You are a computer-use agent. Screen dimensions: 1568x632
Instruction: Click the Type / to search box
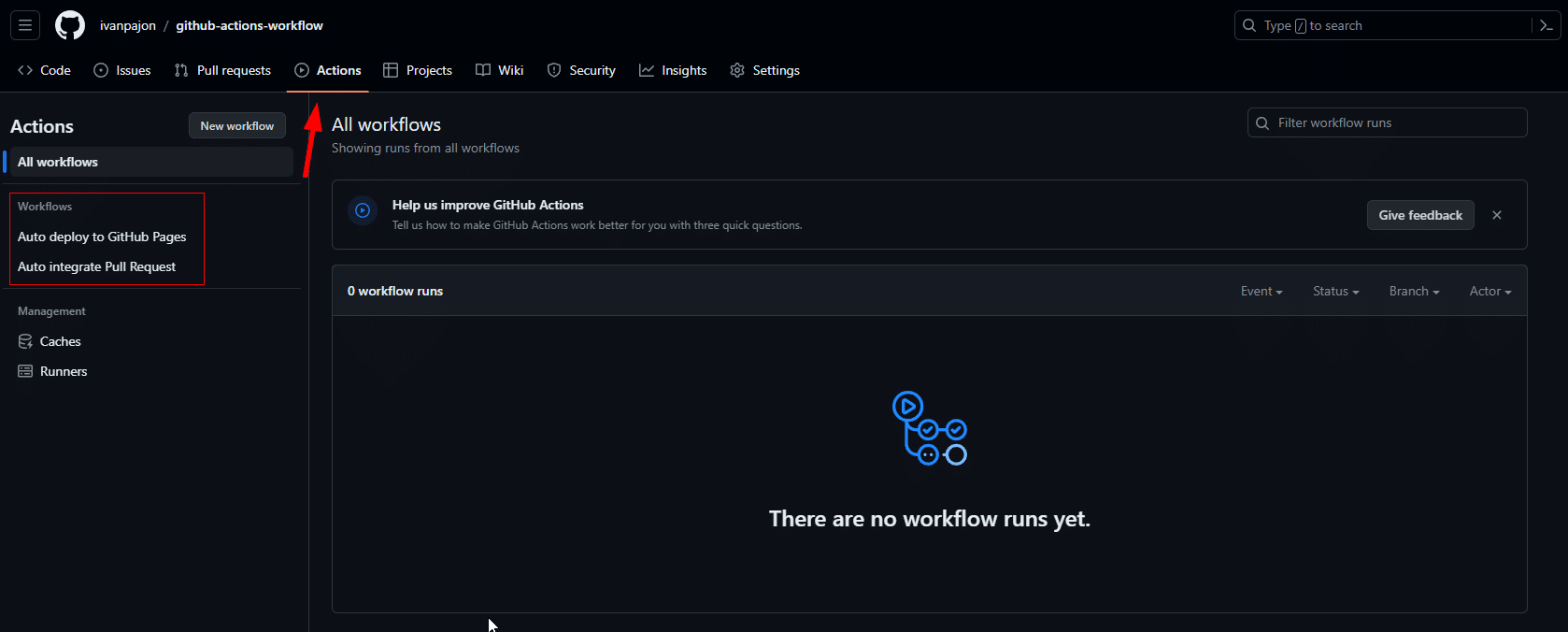click(1384, 25)
